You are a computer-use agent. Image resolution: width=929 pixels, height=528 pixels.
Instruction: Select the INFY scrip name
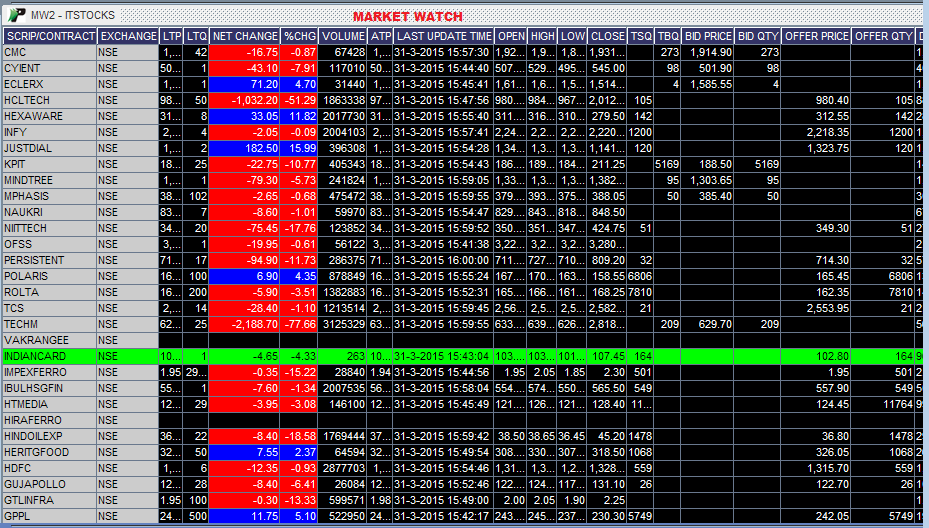tap(16, 132)
